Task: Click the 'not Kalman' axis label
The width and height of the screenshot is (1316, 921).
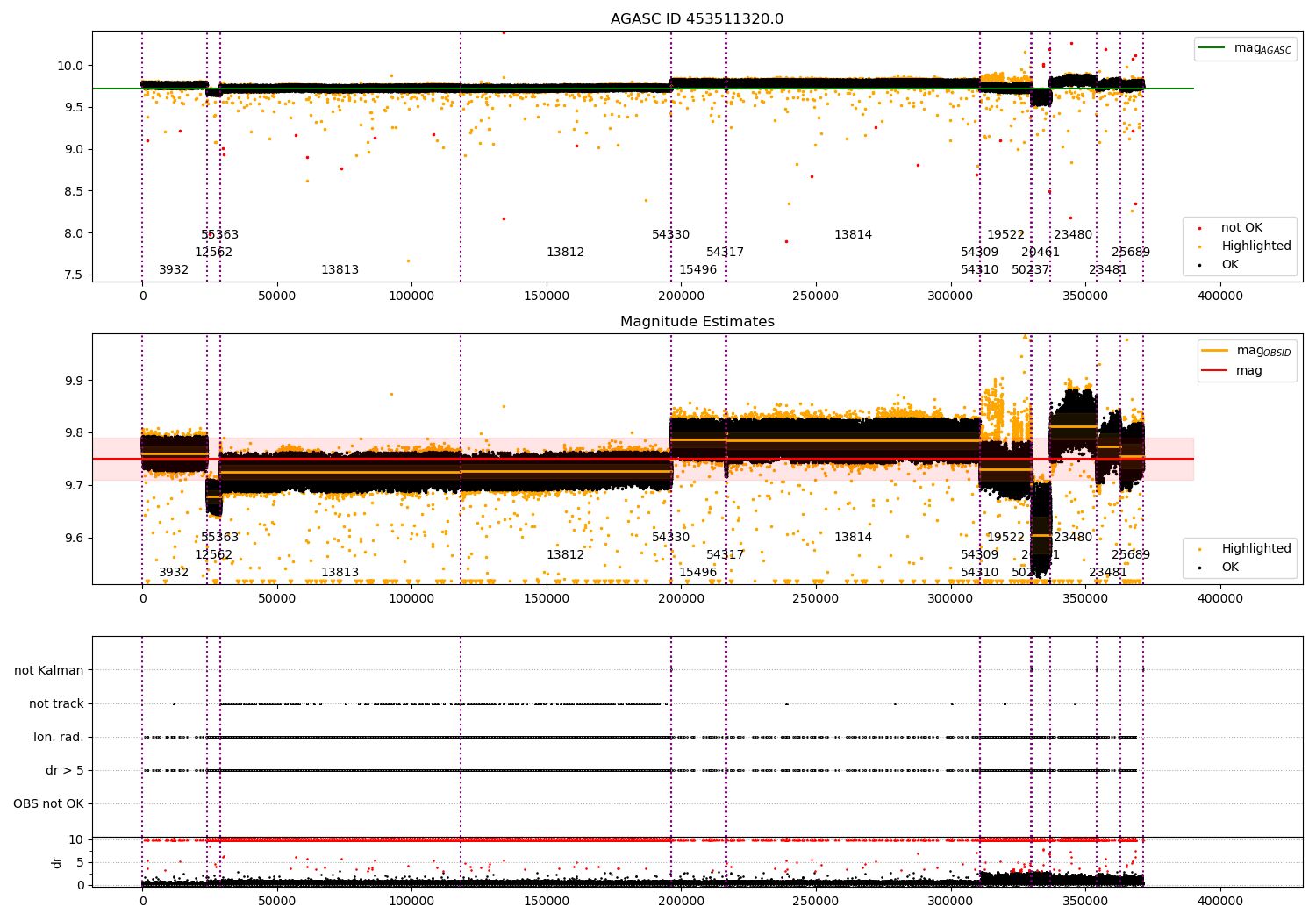Action: click(49, 670)
